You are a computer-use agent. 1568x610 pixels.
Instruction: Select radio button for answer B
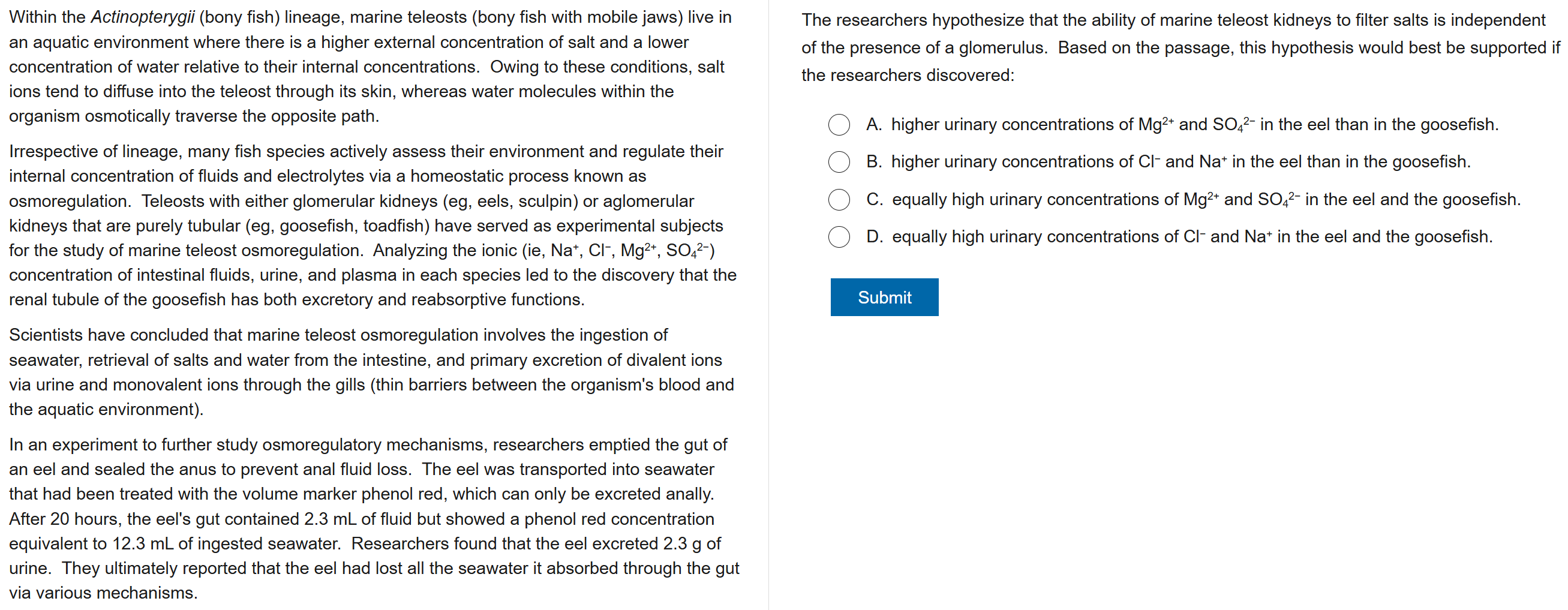coord(838,162)
